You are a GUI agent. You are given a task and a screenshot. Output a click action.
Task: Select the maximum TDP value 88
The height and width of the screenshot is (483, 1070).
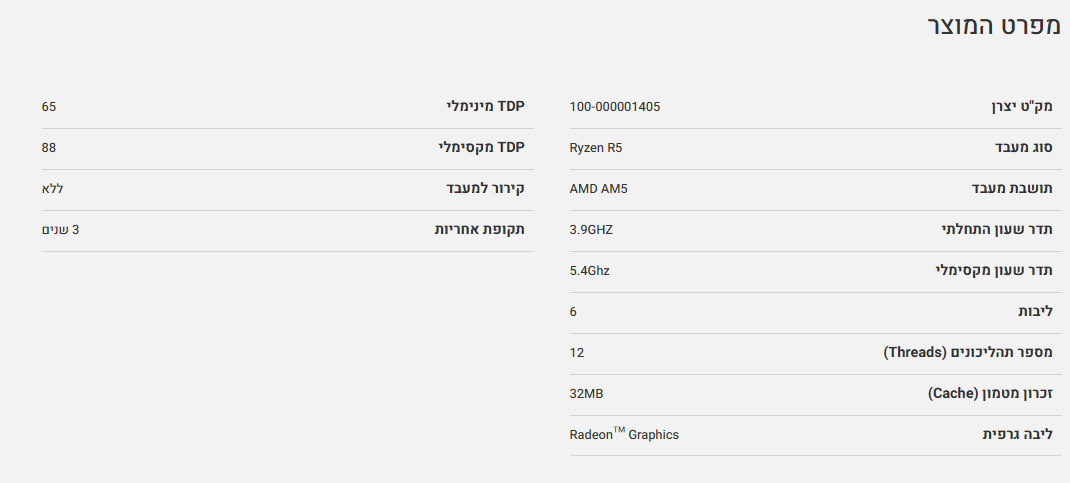[49, 148]
